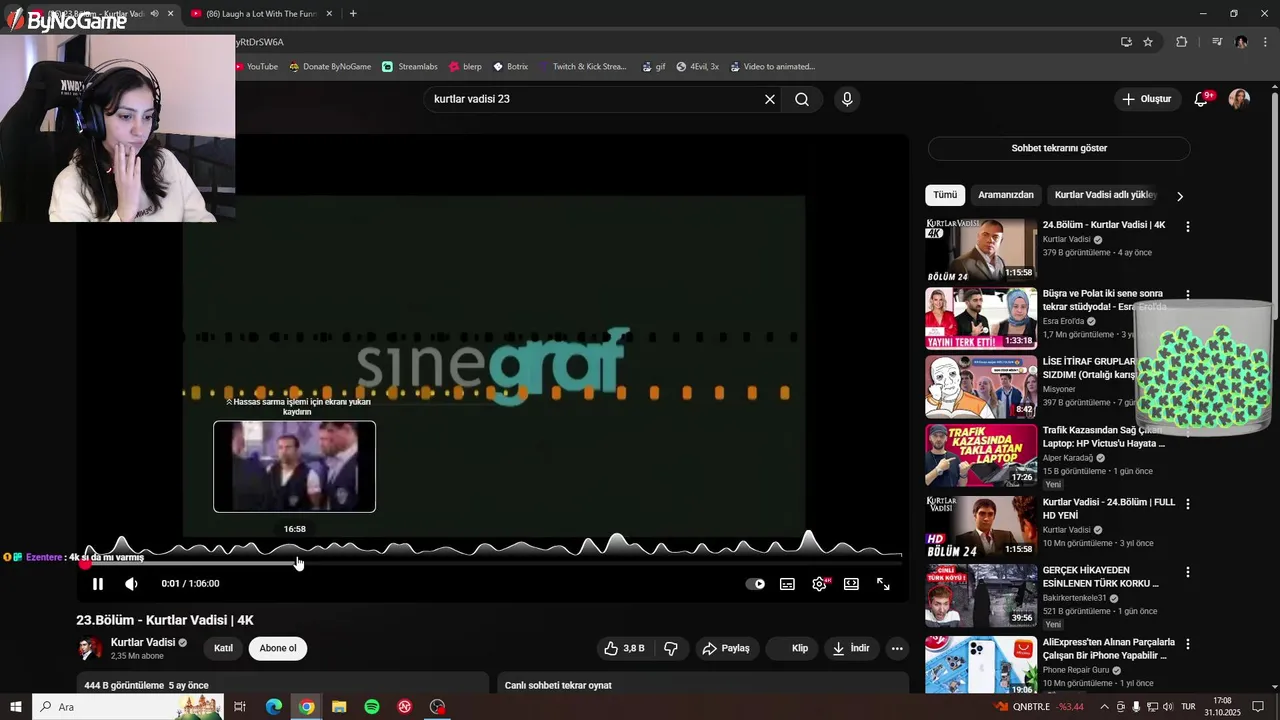Viewport: 1280px width, 720px height.
Task: Select the Tümü filter chip
Action: (945, 195)
